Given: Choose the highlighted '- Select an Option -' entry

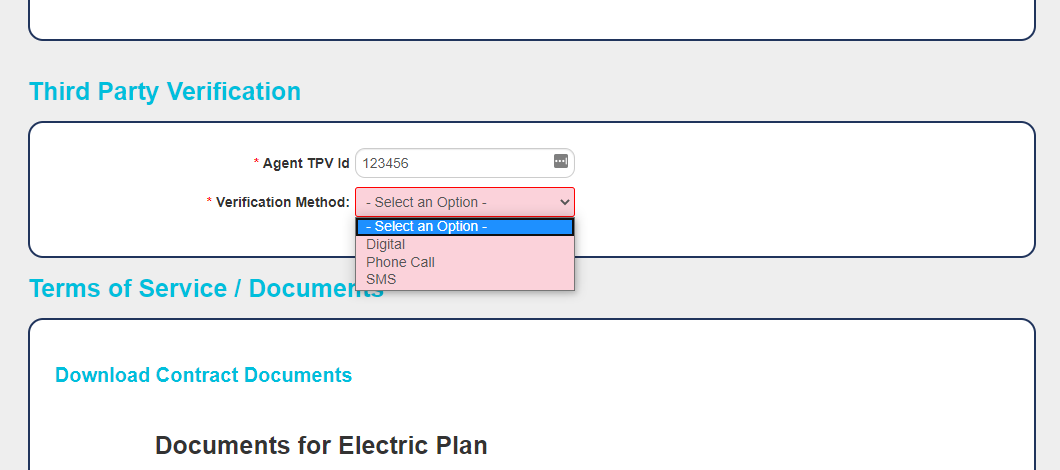Looking at the screenshot, I should (x=465, y=227).
